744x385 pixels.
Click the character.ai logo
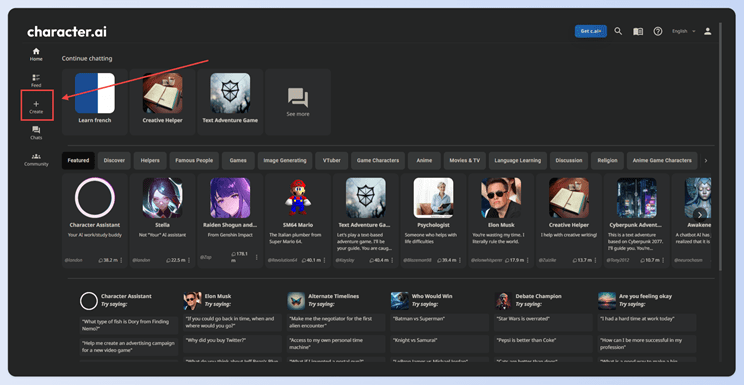pyautogui.click(x=67, y=32)
